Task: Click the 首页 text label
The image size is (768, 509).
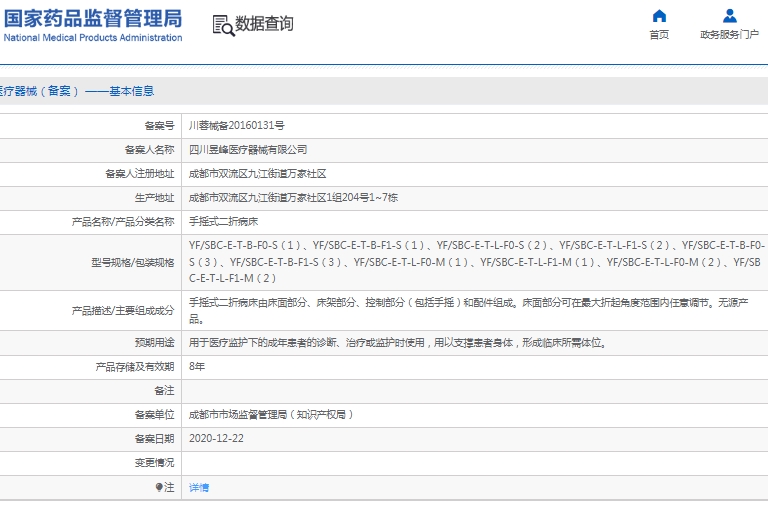Action: click(x=659, y=35)
